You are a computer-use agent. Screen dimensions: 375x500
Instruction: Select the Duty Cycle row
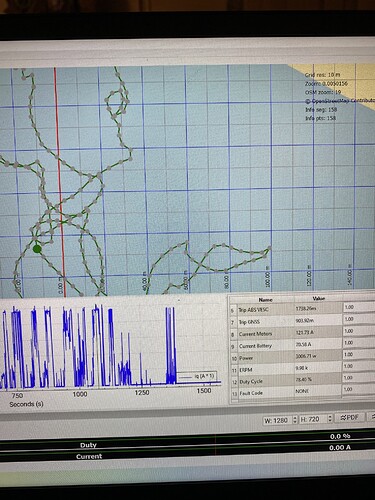pyautogui.click(x=302, y=380)
